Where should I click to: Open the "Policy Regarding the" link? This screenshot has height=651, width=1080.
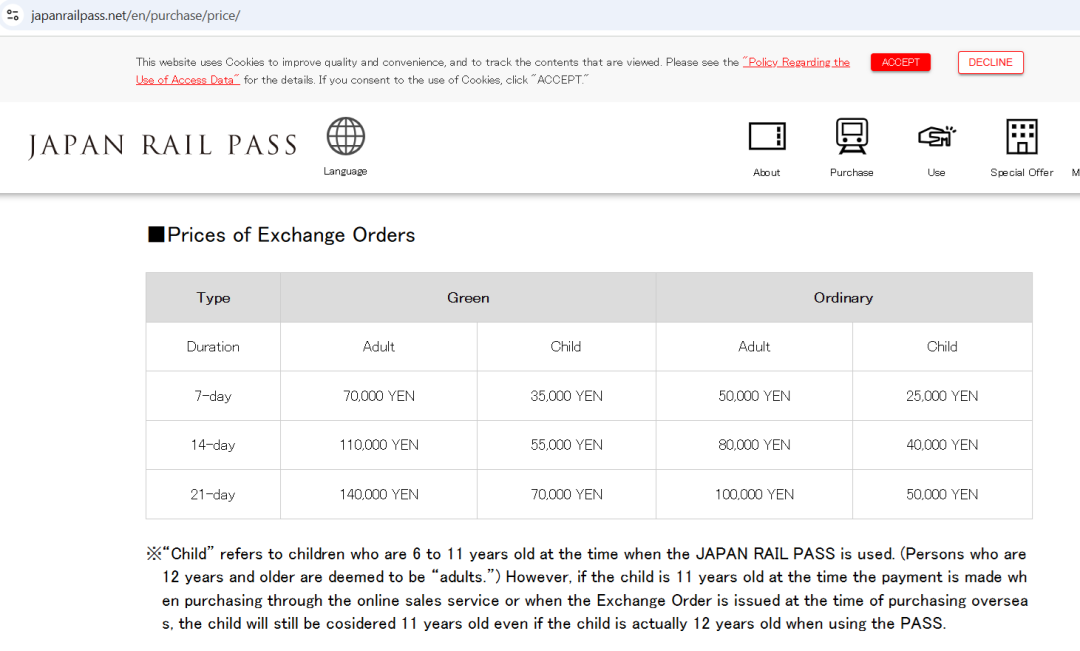(x=796, y=62)
